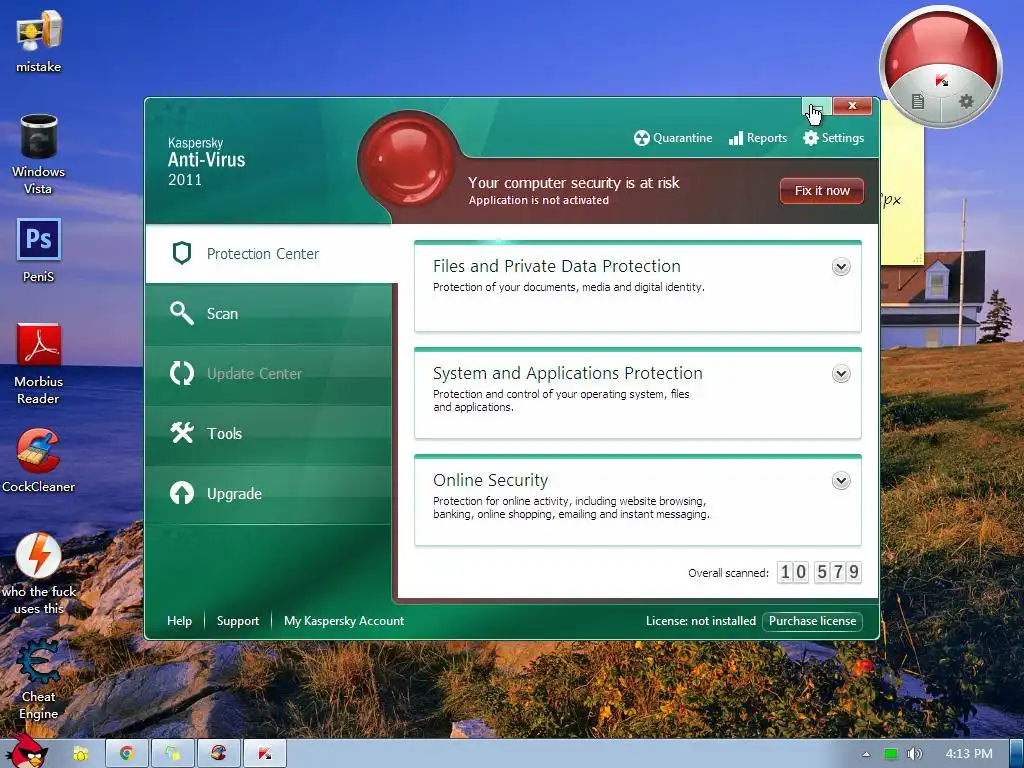Click the clock showing 4:13 PM
Image resolution: width=1024 pixels, height=768 pixels.
(968, 754)
